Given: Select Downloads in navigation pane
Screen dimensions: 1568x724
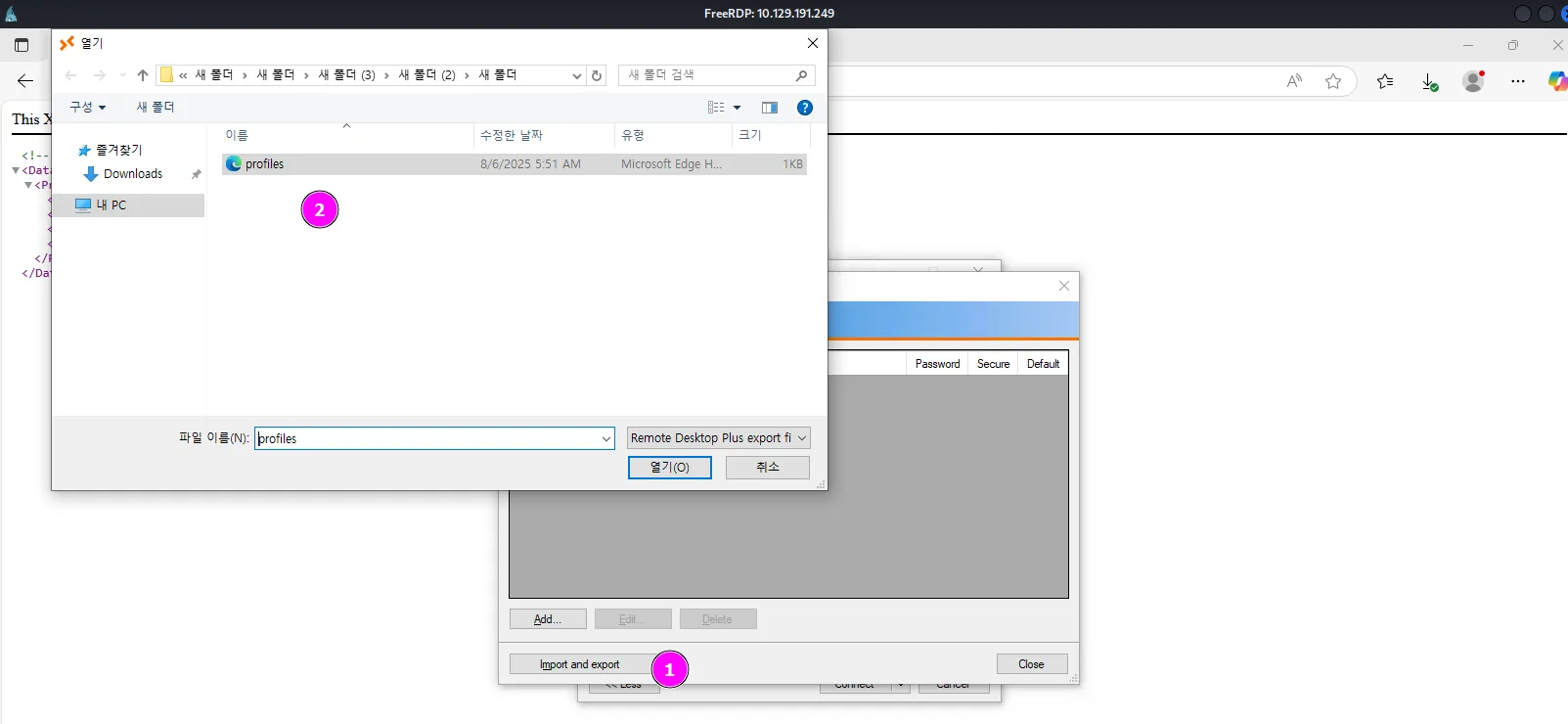Looking at the screenshot, I should click(x=133, y=174).
